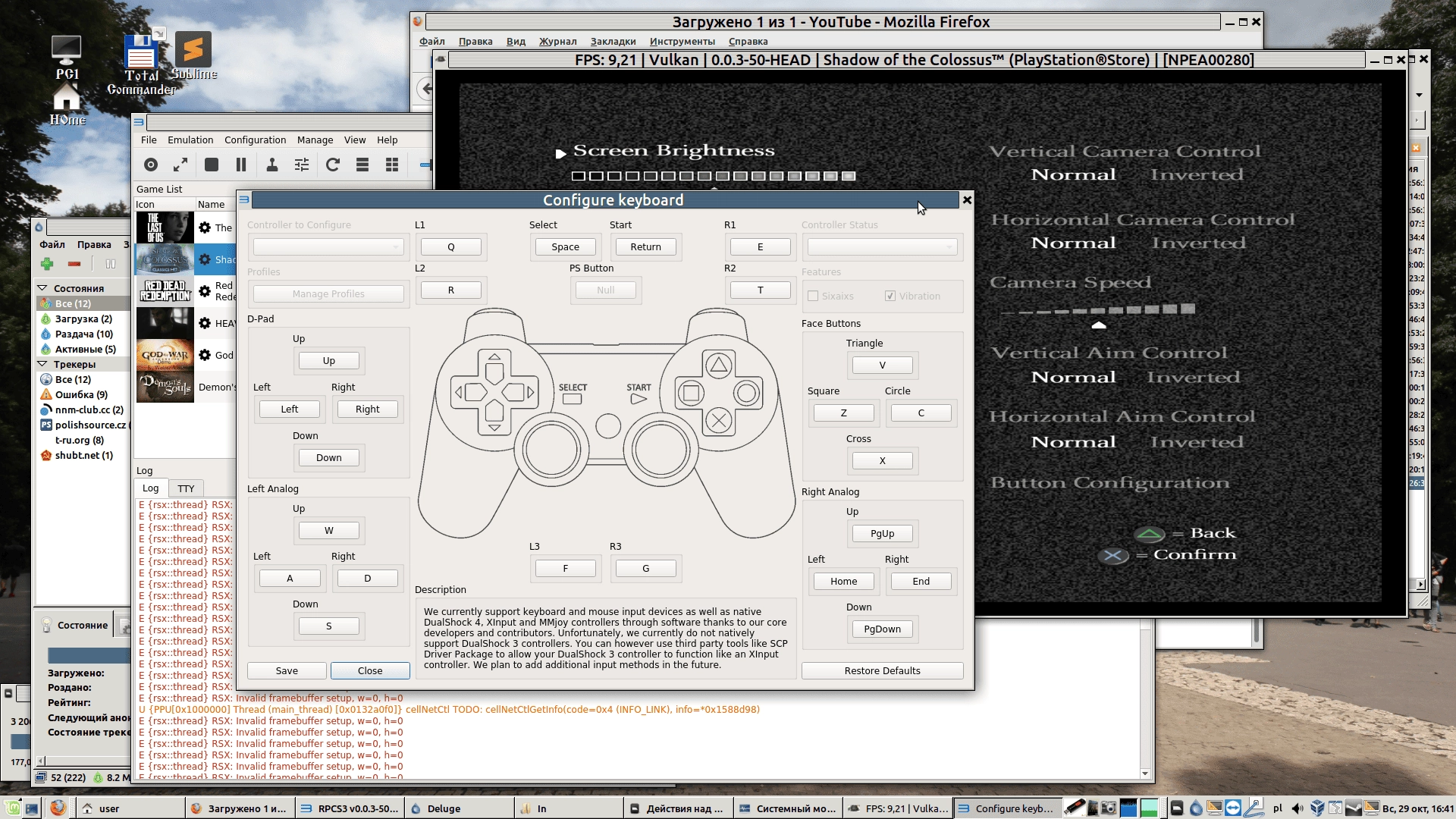Collapse the Трекеры tree section in Deluge
The width and height of the screenshot is (1456, 819).
coord(42,364)
